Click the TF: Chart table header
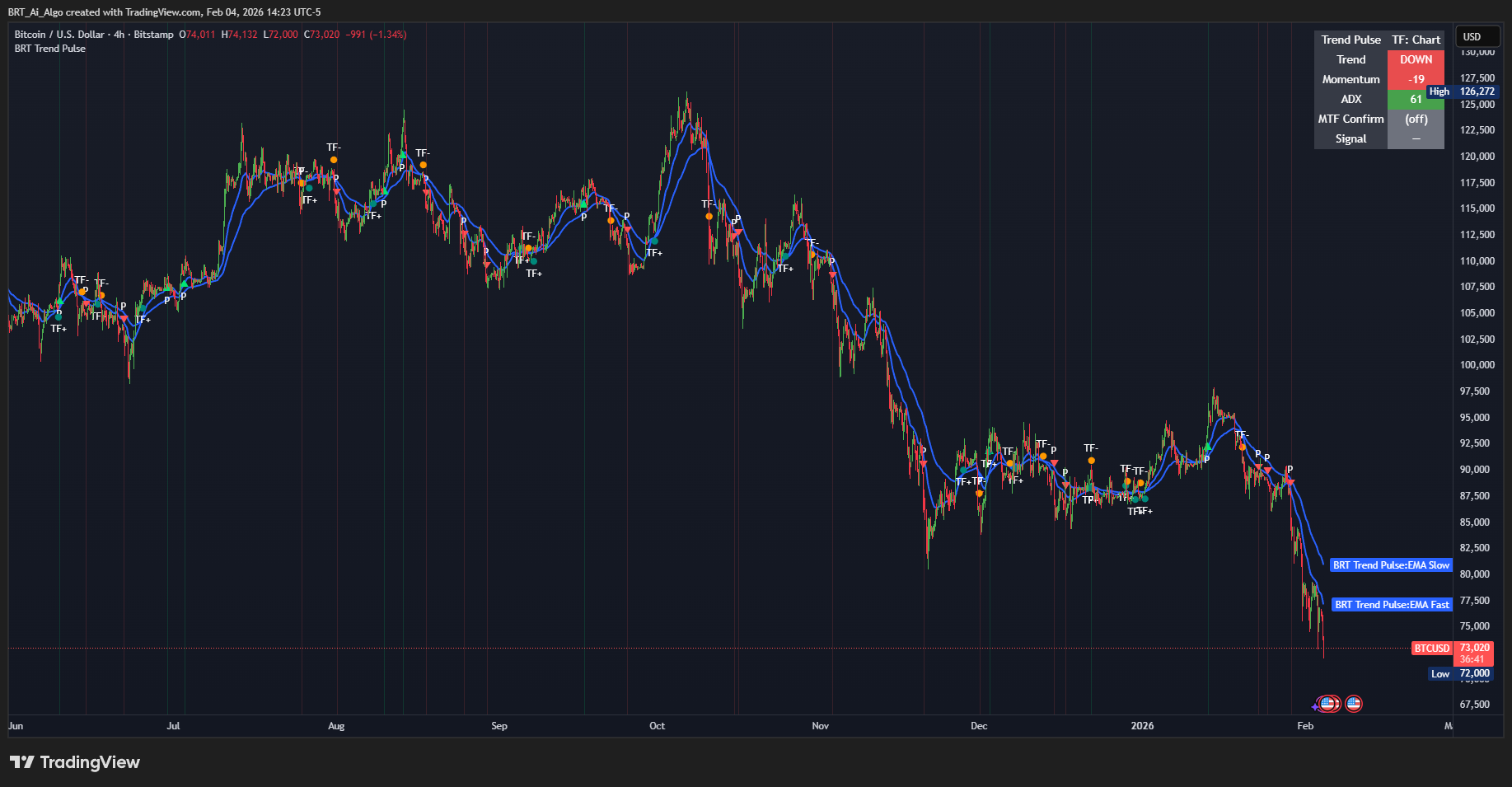1512x787 pixels. point(1416,40)
